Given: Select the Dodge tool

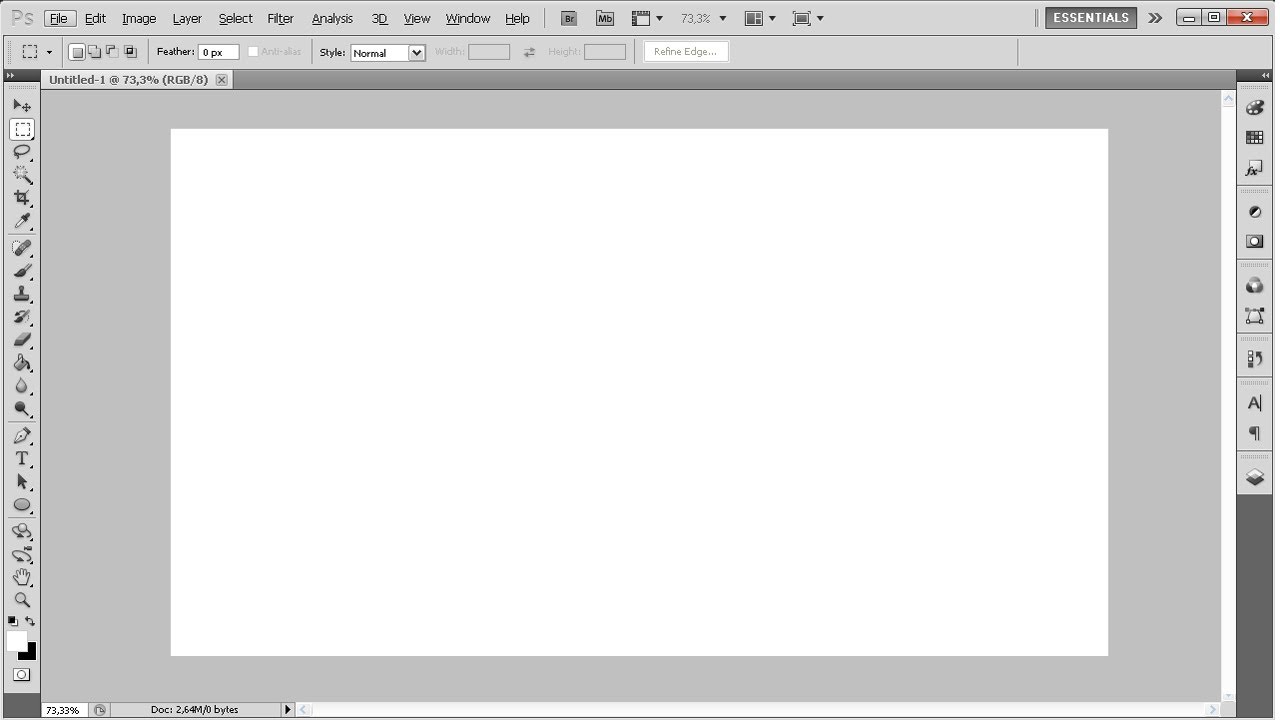Looking at the screenshot, I should pos(22,409).
